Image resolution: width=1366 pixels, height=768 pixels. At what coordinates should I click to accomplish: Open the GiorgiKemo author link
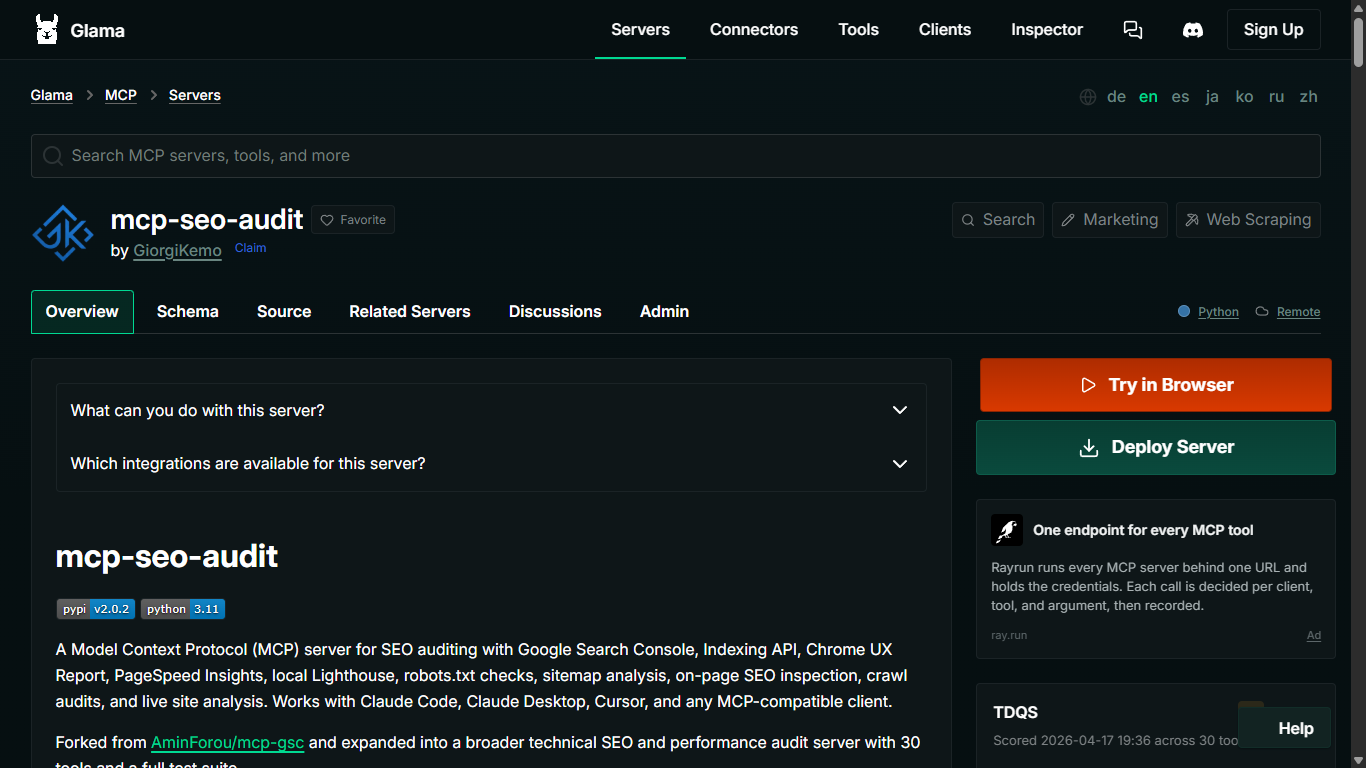pyautogui.click(x=177, y=251)
